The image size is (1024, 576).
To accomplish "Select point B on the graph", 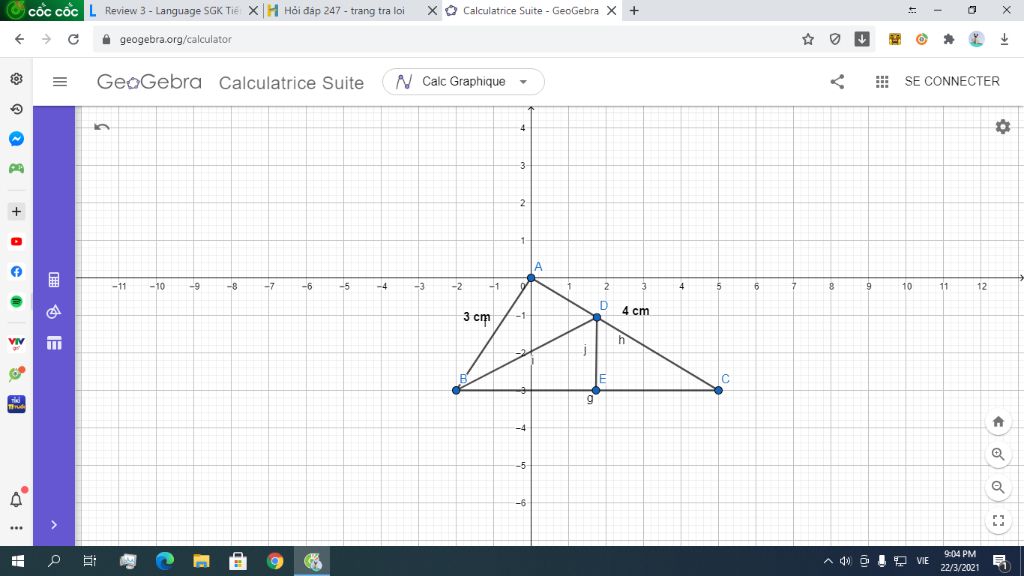I will click(x=456, y=391).
